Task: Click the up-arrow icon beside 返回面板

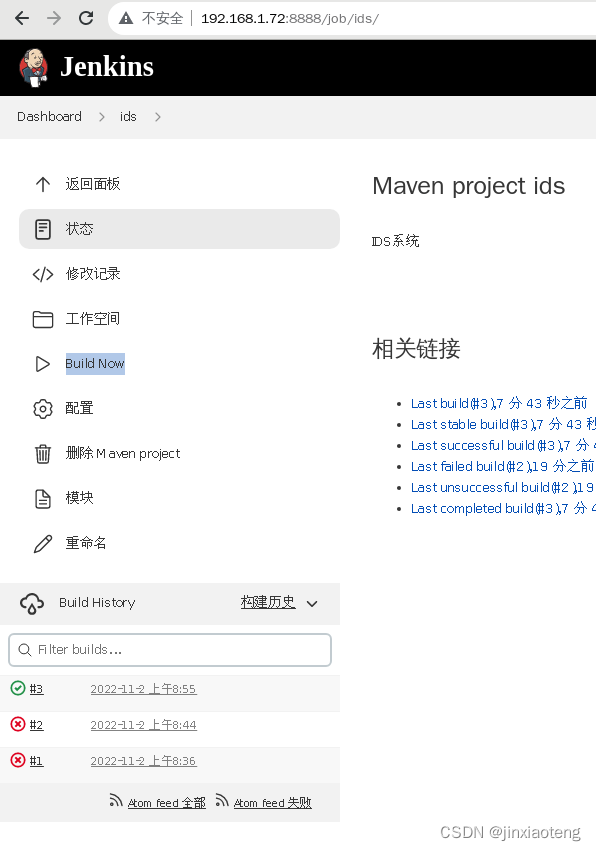Action: [x=43, y=185]
